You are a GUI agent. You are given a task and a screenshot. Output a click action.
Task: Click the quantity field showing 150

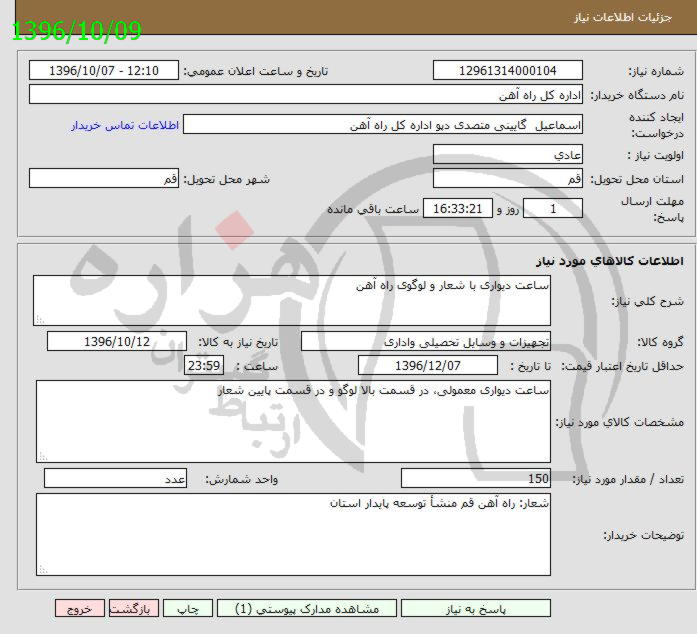476,478
